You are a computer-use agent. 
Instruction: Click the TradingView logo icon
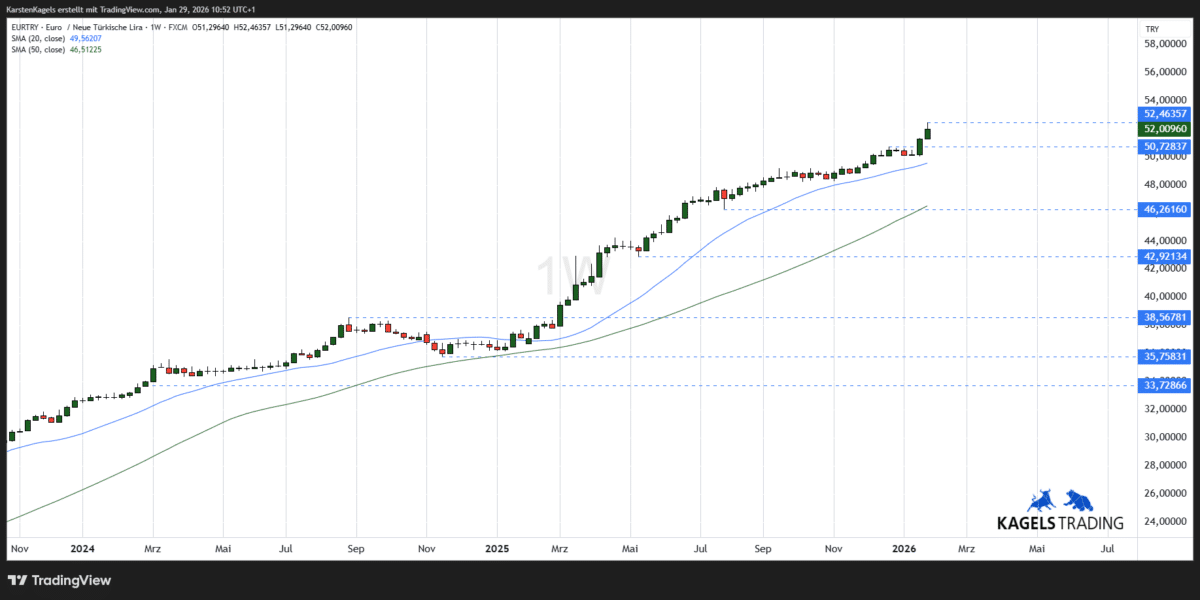pyautogui.click(x=17, y=580)
